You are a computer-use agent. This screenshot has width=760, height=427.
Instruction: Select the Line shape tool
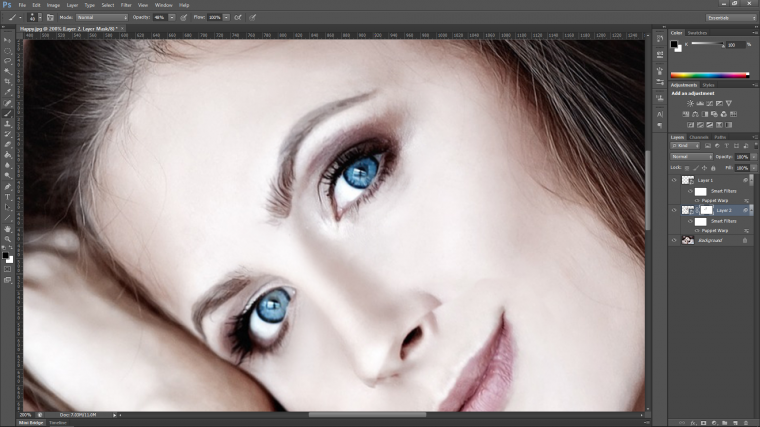click(7, 218)
